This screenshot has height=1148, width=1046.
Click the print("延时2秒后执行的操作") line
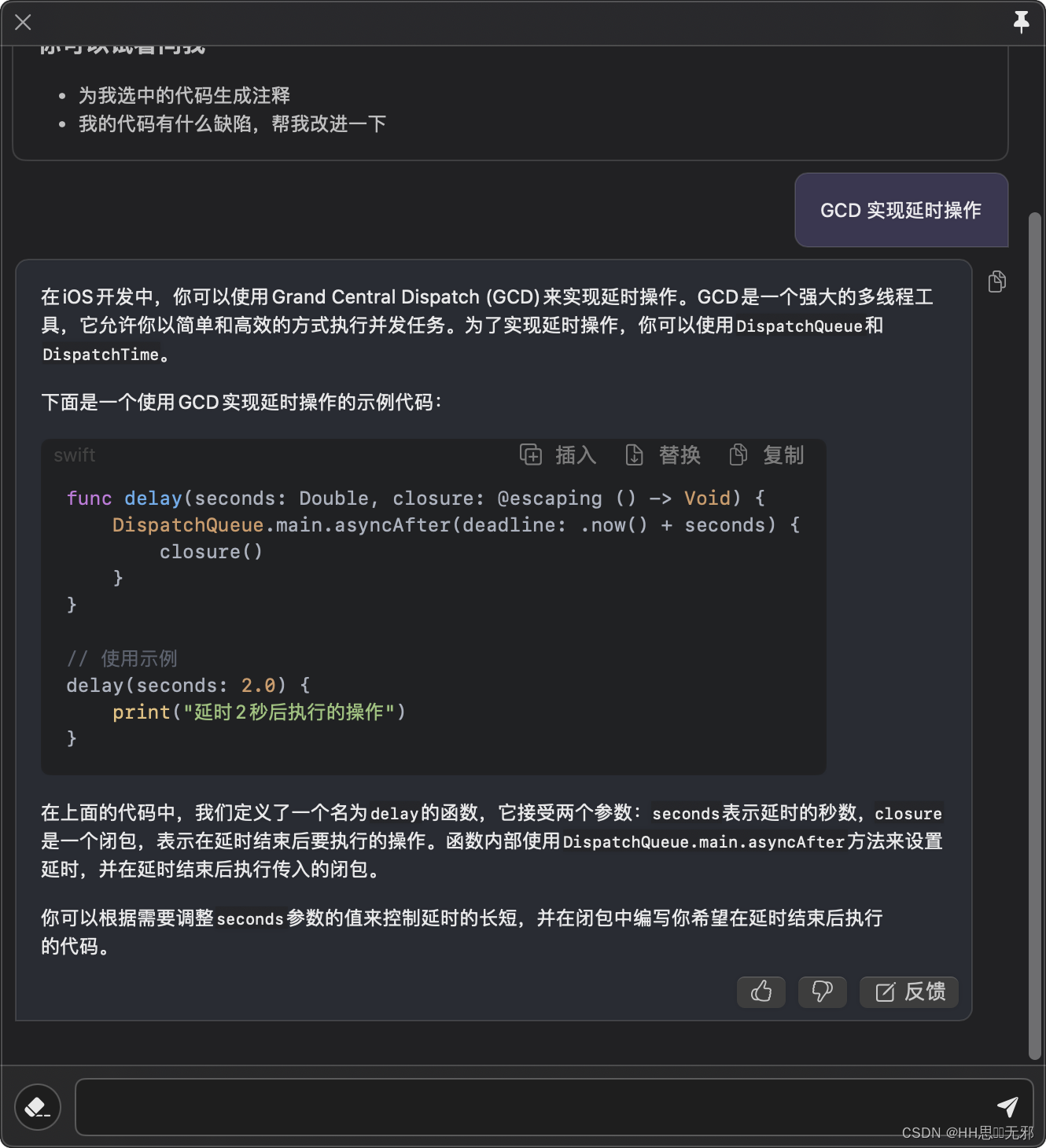tap(259, 712)
